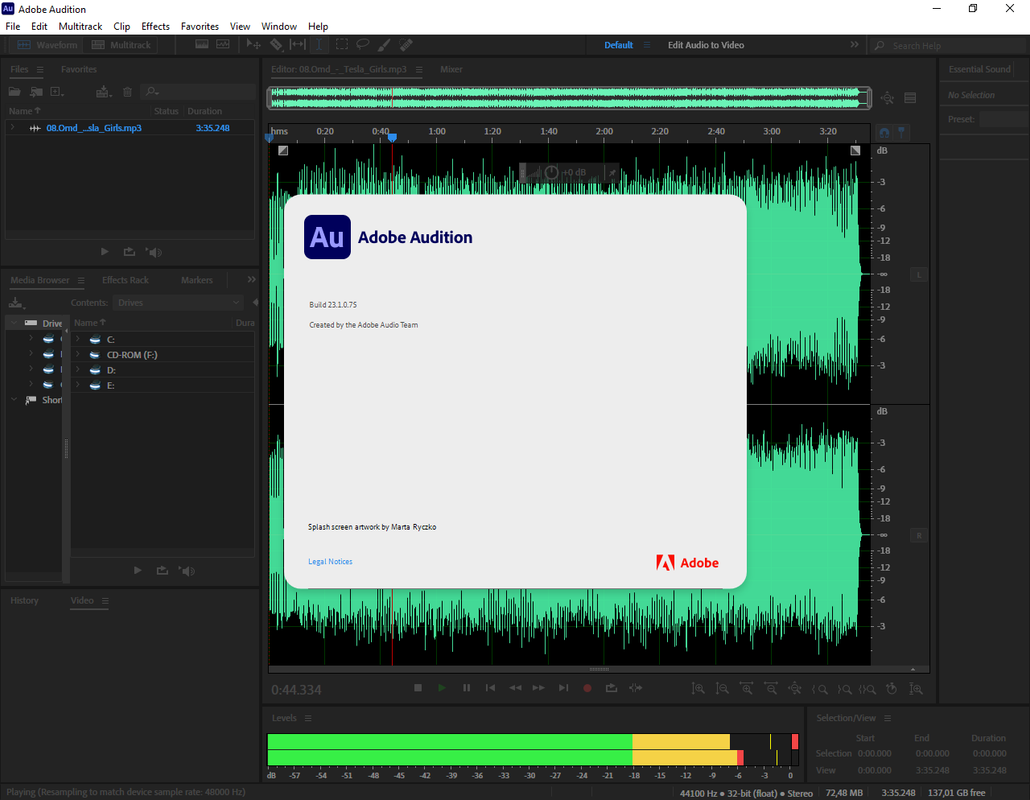Show the Spectral Pitch Display
The height and width of the screenshot is (800, 1030).
[x=223, y=45]
